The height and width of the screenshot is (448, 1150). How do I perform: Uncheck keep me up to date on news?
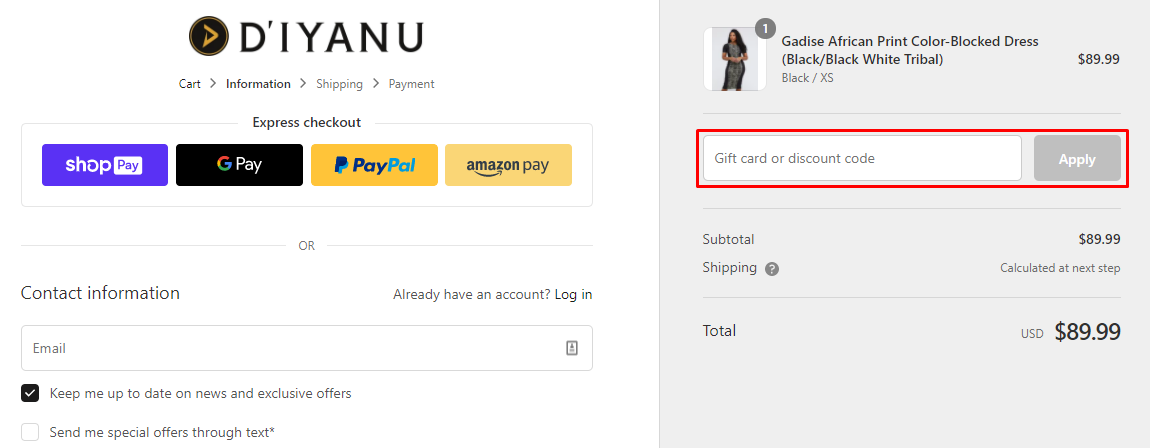(30, 394)
